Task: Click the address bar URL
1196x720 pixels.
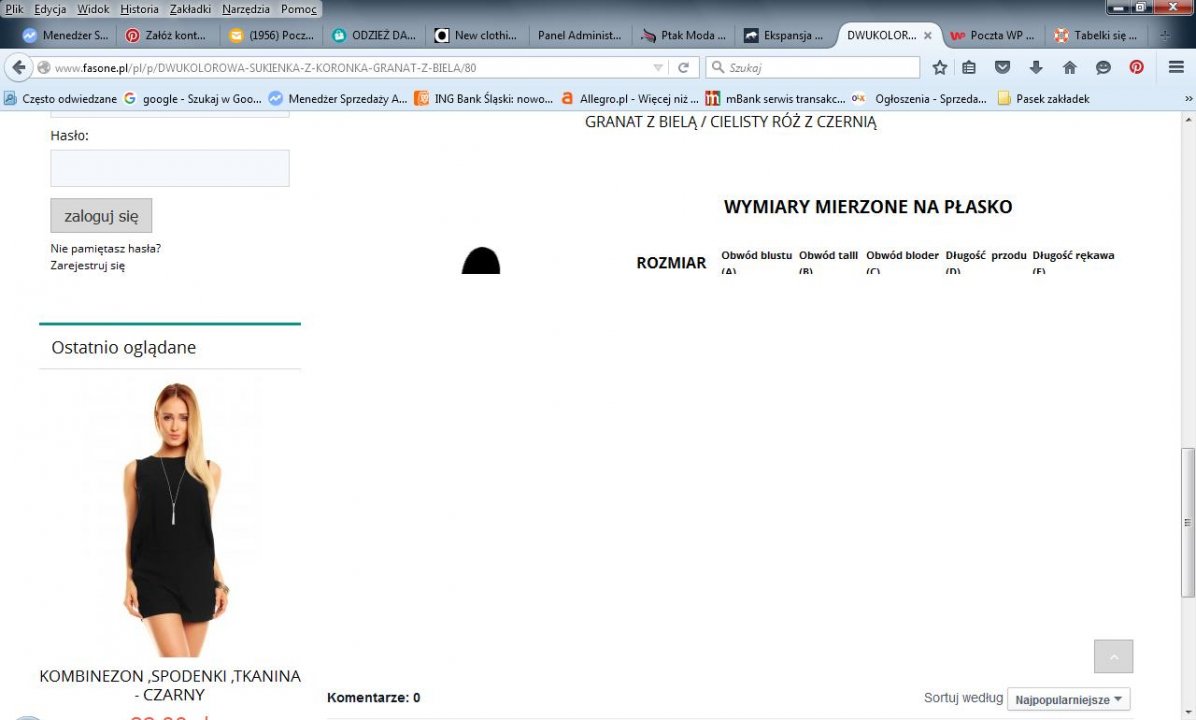Action: click(265, 67)
